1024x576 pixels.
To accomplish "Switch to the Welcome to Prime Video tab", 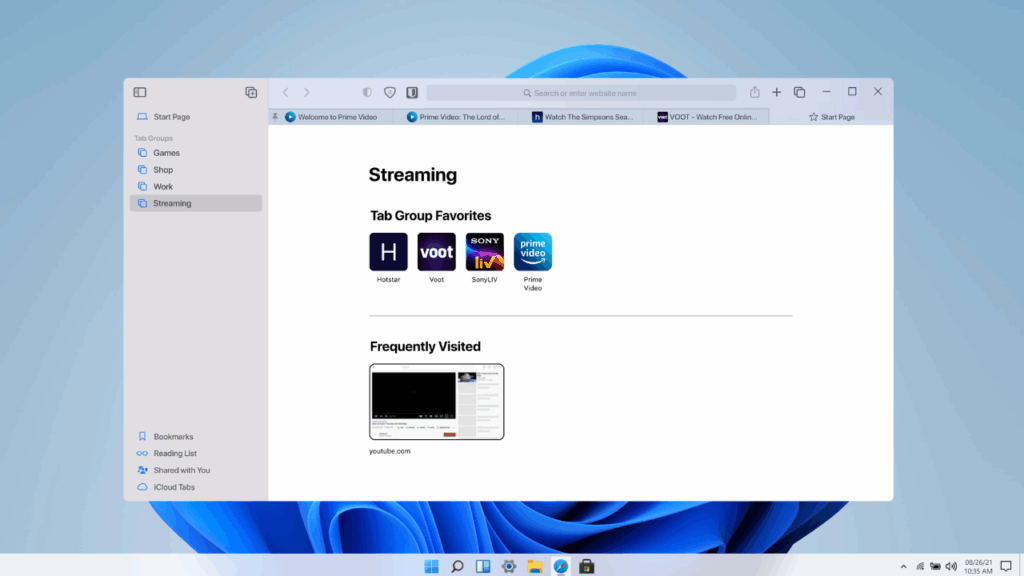I will [x=335, y=116].
